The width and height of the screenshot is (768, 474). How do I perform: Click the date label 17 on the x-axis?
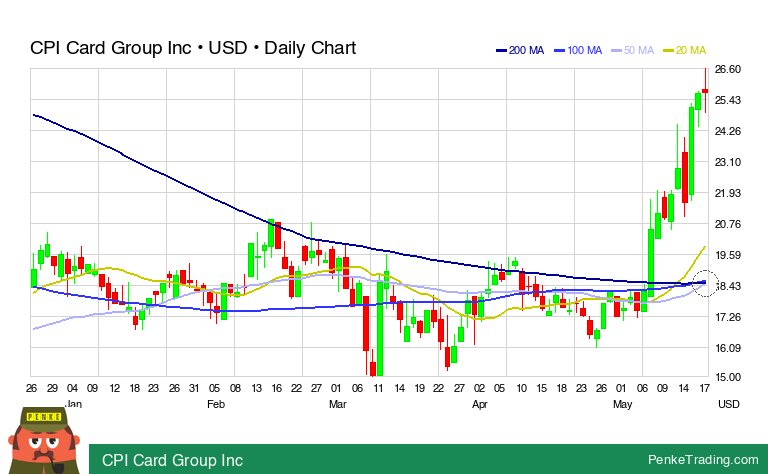704,388
